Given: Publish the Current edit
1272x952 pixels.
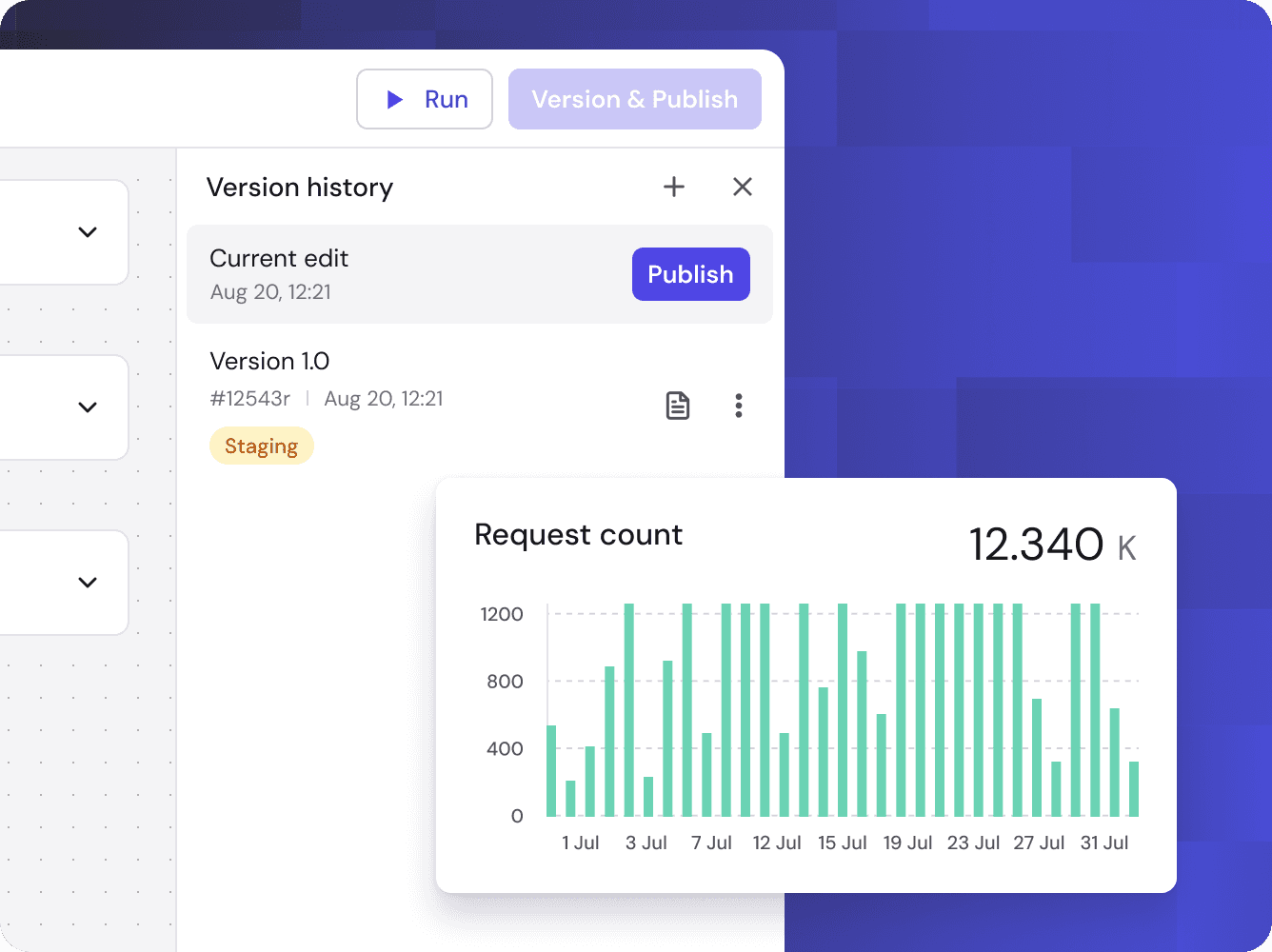Looking at the screenshot, I should click(x=690, y=274).
